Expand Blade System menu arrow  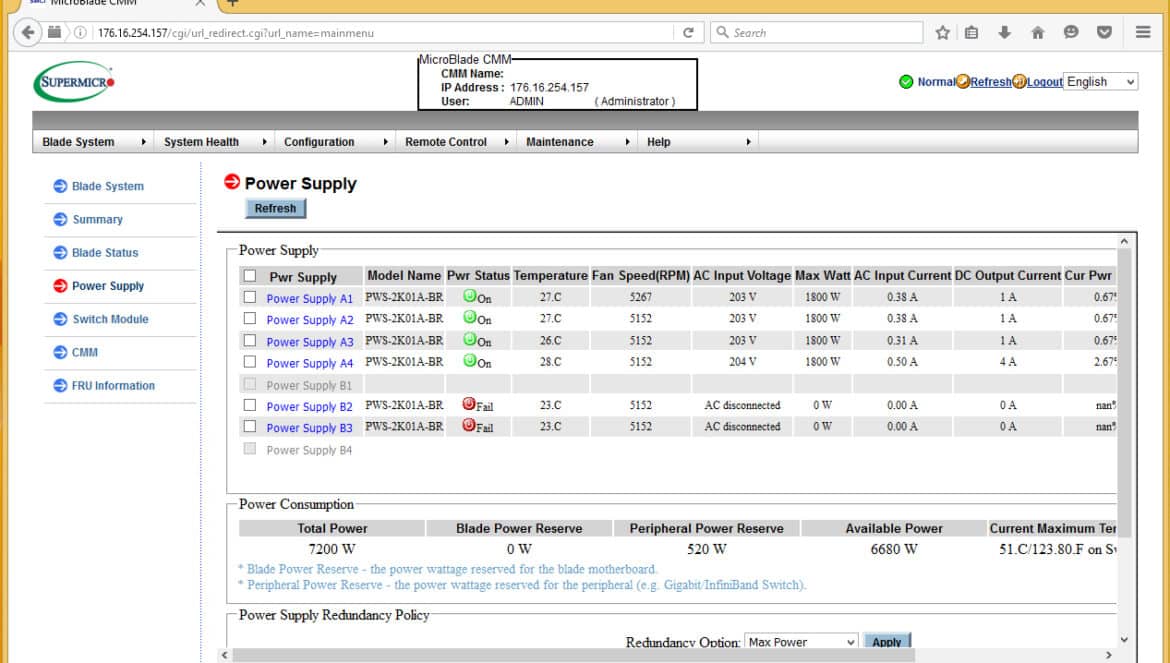143,142
